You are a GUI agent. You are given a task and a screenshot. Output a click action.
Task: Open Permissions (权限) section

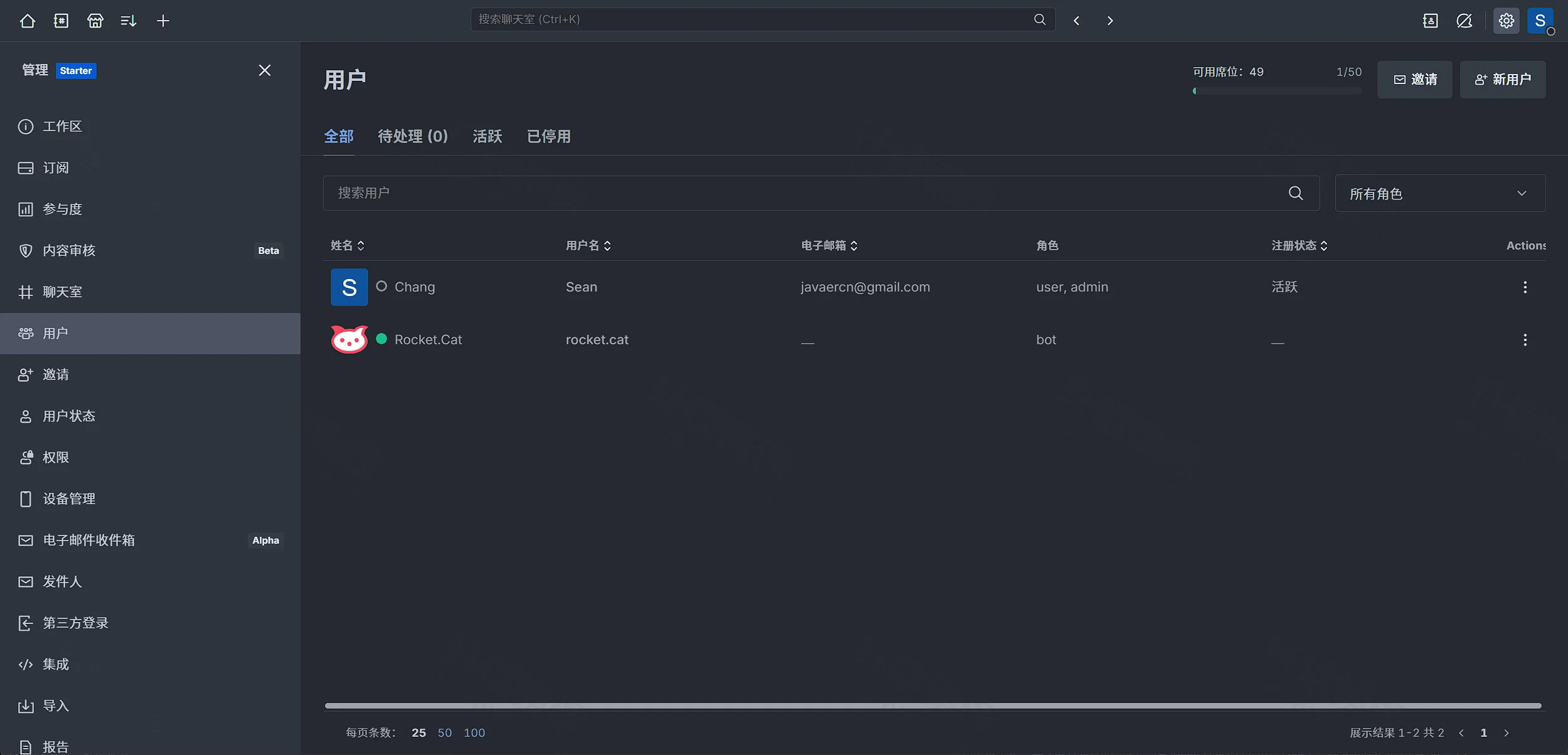click(150, 458)
